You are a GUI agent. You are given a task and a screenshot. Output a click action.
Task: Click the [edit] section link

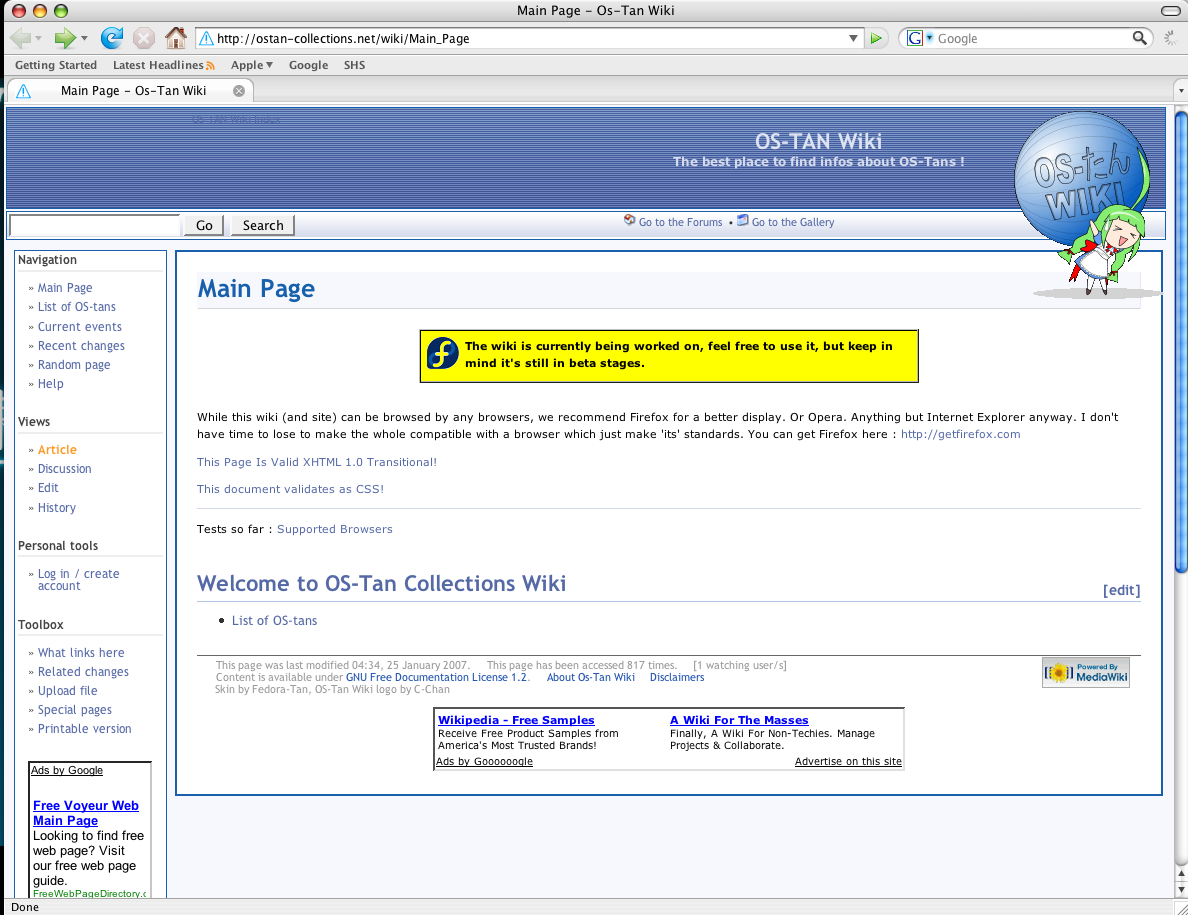(x=1121, y=590)
